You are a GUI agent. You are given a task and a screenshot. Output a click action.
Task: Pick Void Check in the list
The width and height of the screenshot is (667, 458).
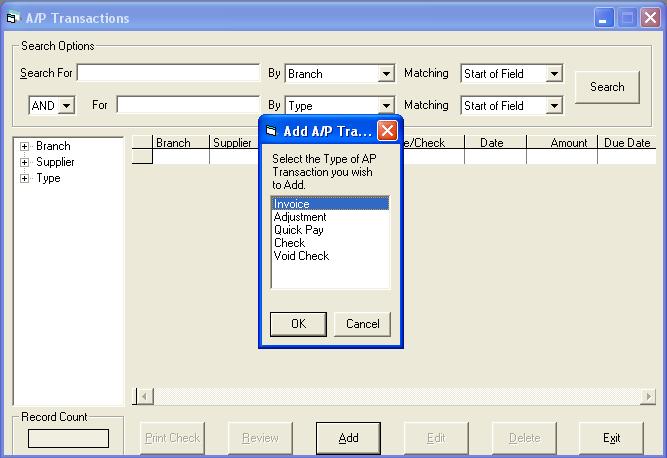[301, 256]
